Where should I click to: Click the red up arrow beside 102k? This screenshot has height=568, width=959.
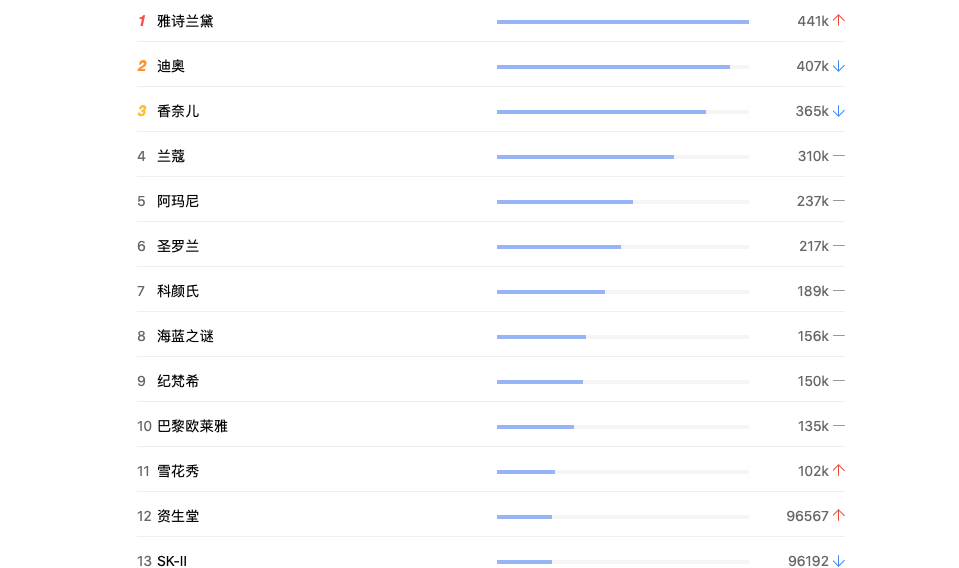[839, 471]
